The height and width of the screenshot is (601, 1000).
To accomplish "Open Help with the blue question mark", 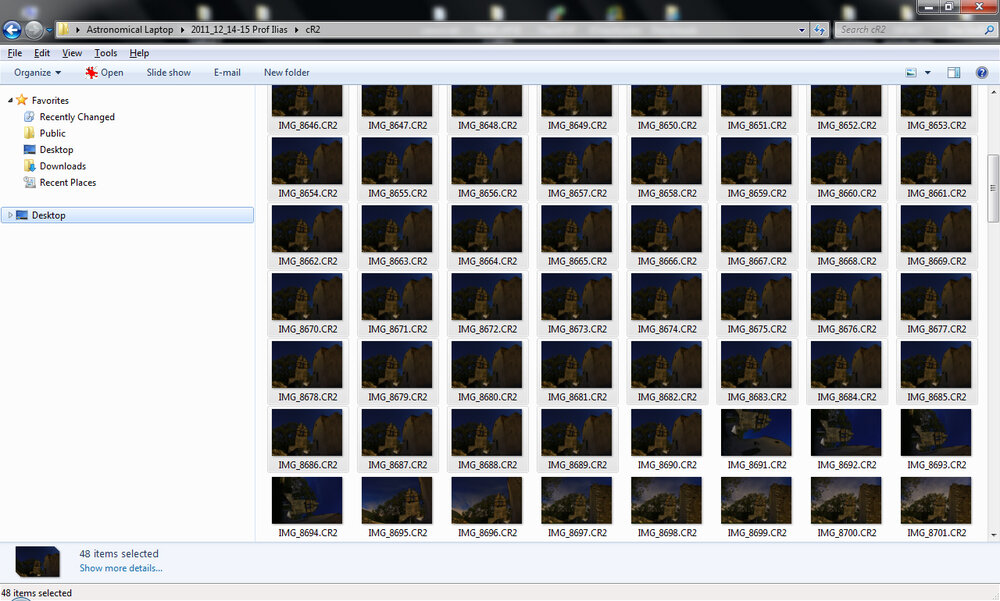I will 983,73.
